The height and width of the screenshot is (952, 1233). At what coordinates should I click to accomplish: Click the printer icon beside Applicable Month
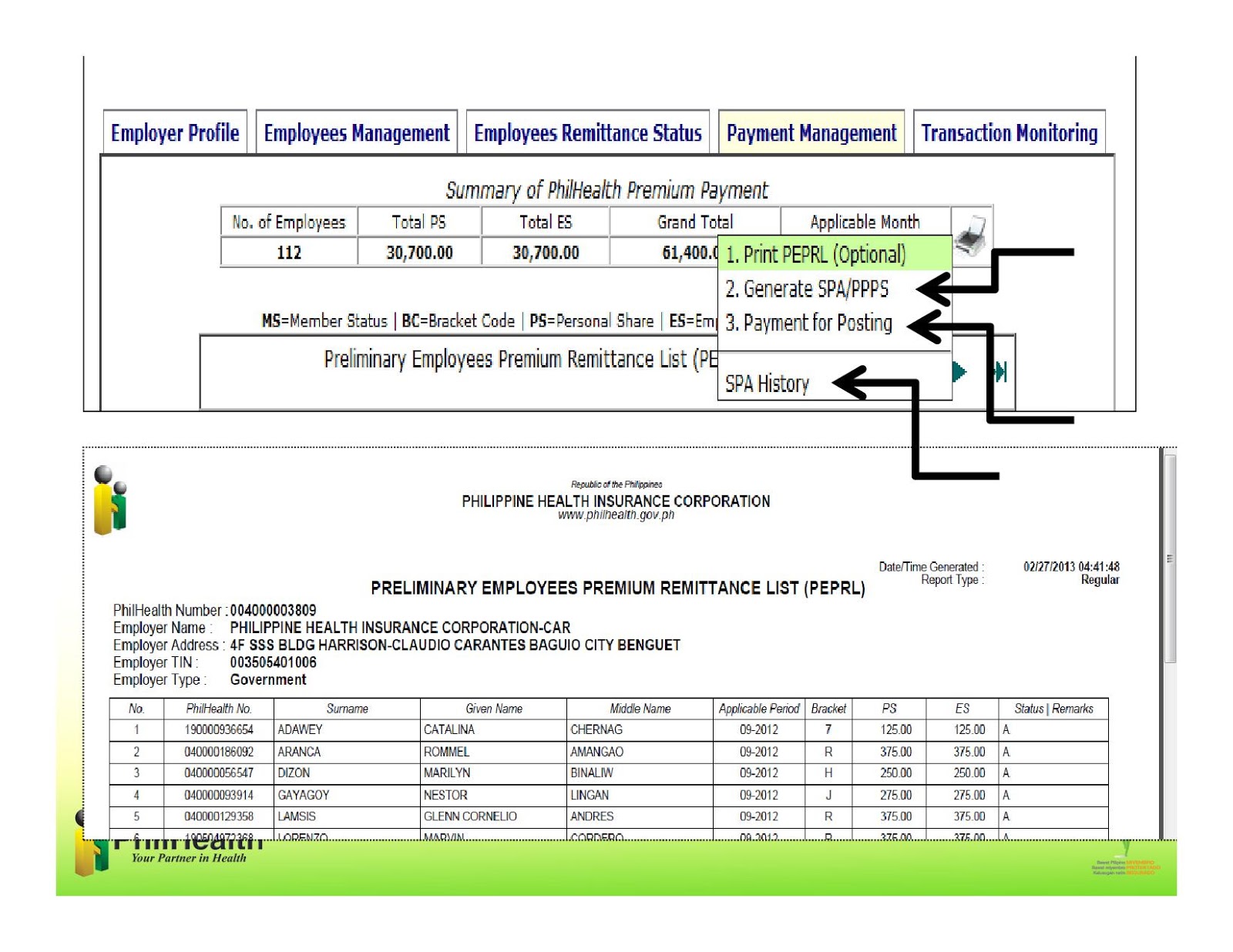(x=971, y=236)
